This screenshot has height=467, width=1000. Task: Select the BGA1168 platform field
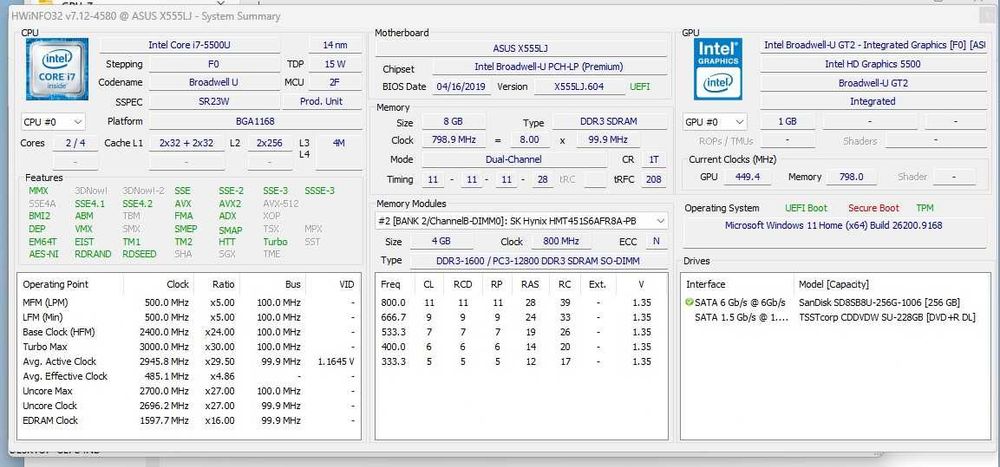255,121
